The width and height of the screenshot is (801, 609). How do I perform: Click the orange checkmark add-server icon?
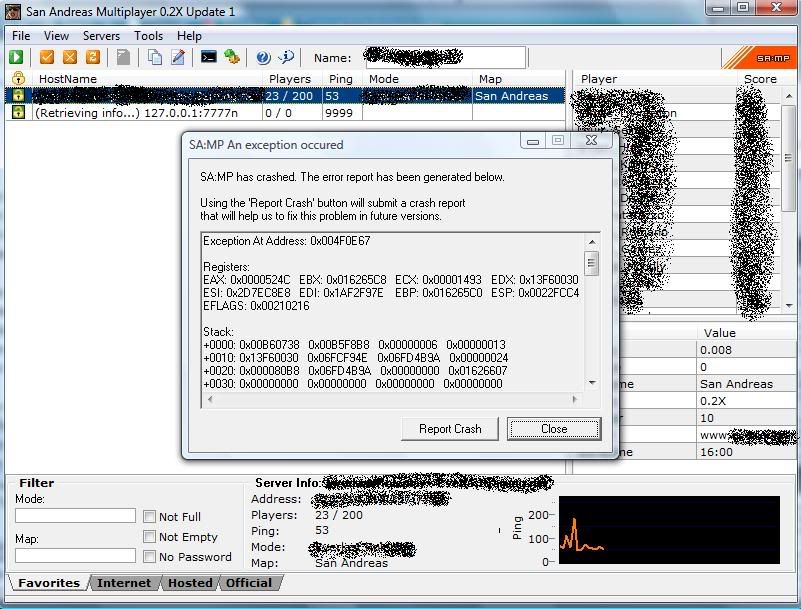pos(47,57)
